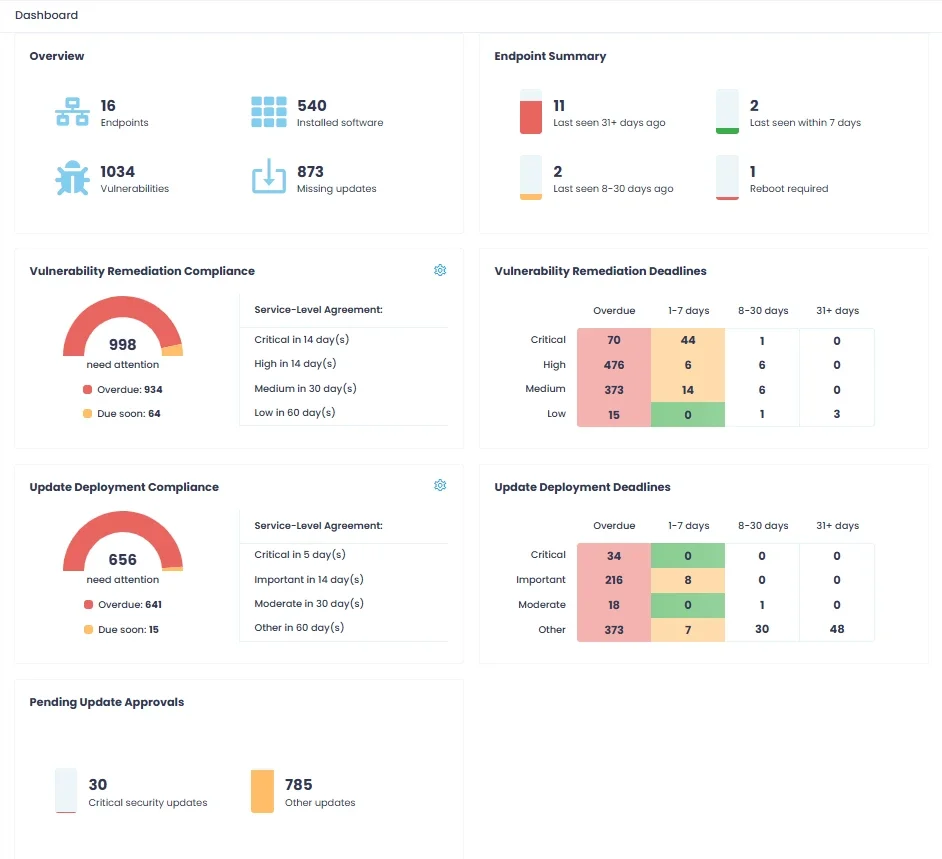Screen dimensions: 942x859
Task: Click Critical 1-7 days cell showing 44
Action: point(688,341)
